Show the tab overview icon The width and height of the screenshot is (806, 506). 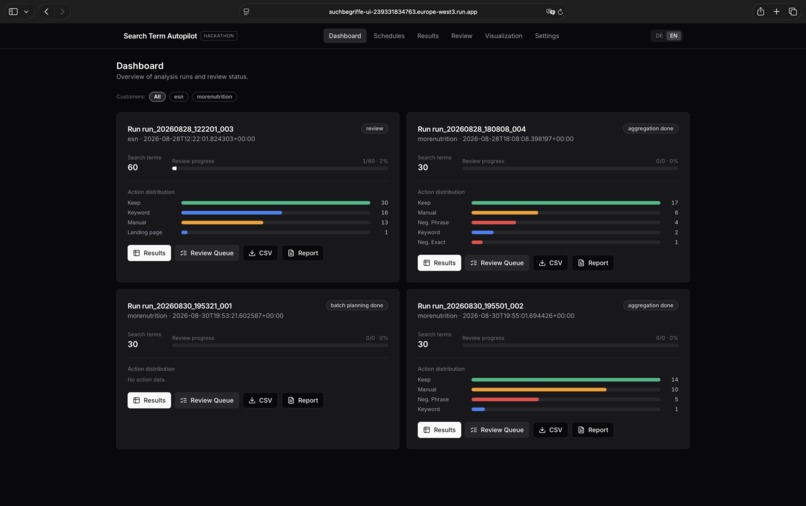click(x=793, y=11)
